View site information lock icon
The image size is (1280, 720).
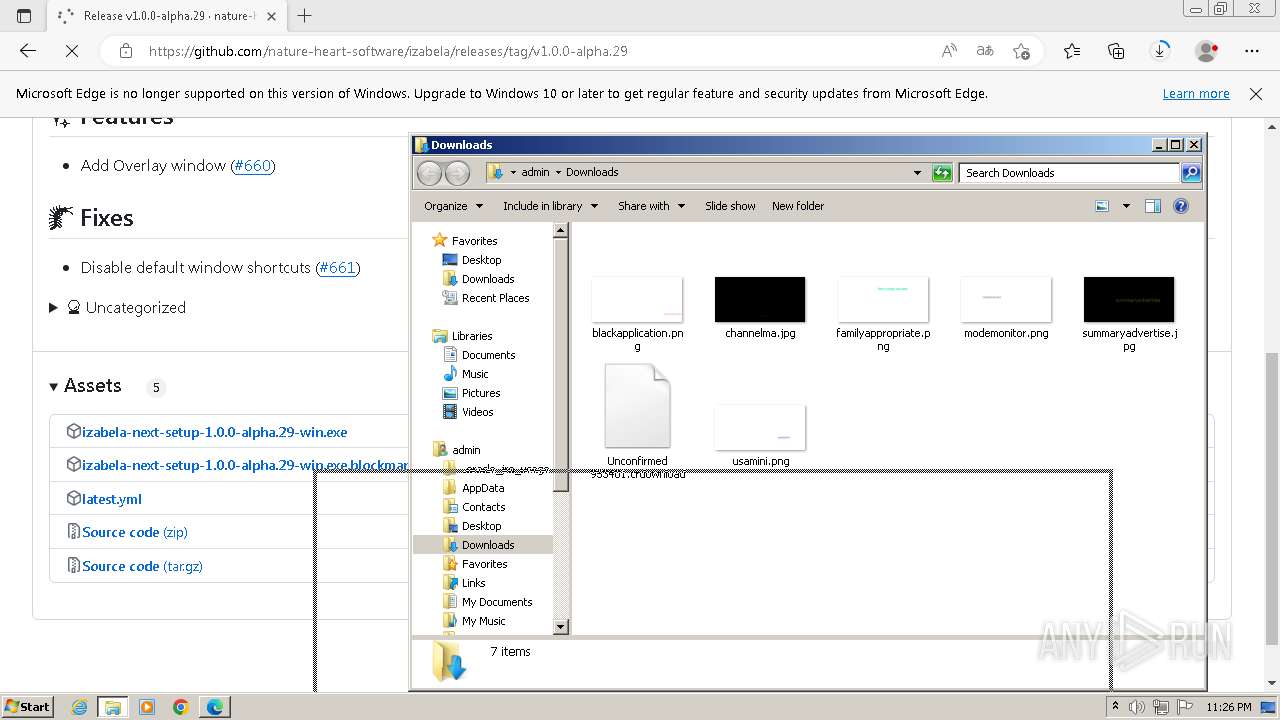(x=126, y=51)
